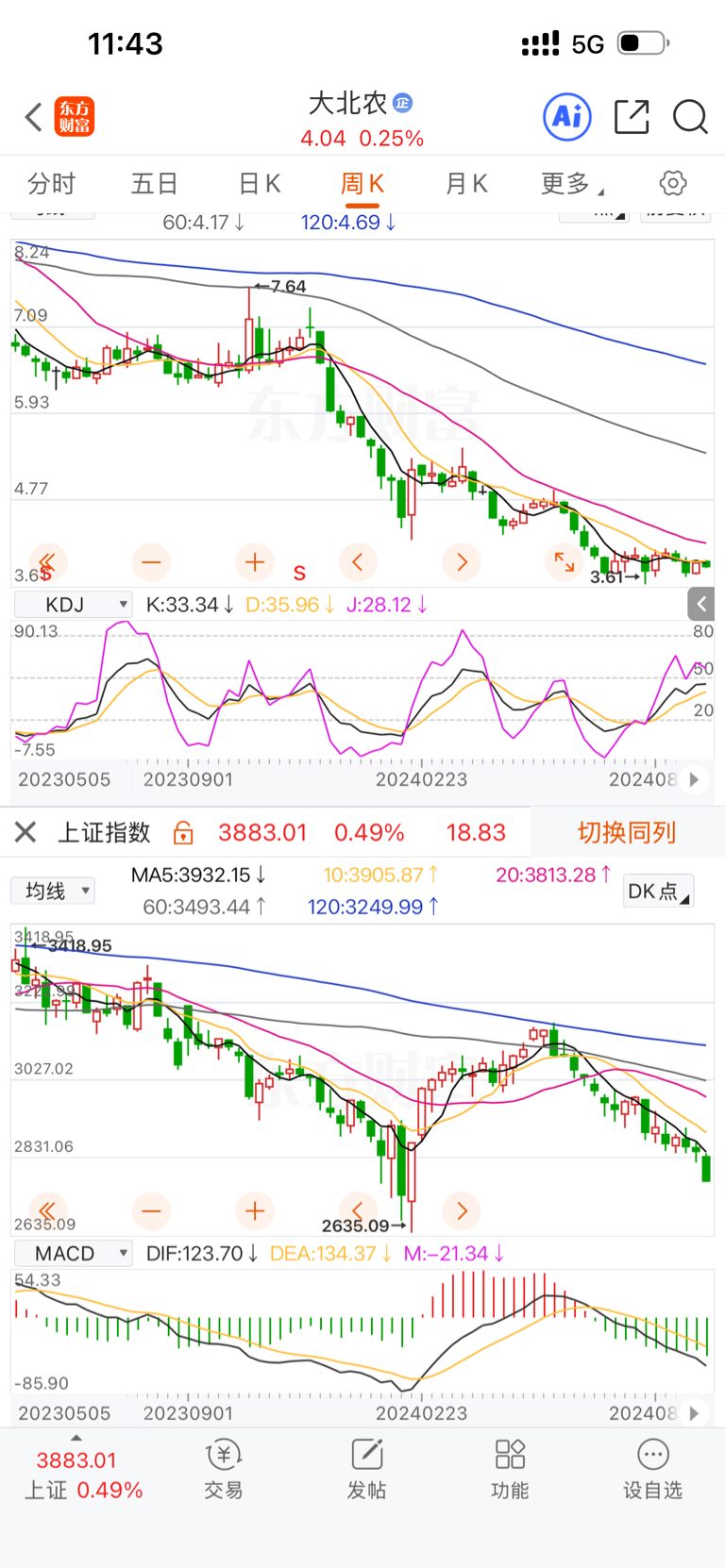Close the 上证指数 comparison panel
Screen dimensions: 725x1568
25,832
